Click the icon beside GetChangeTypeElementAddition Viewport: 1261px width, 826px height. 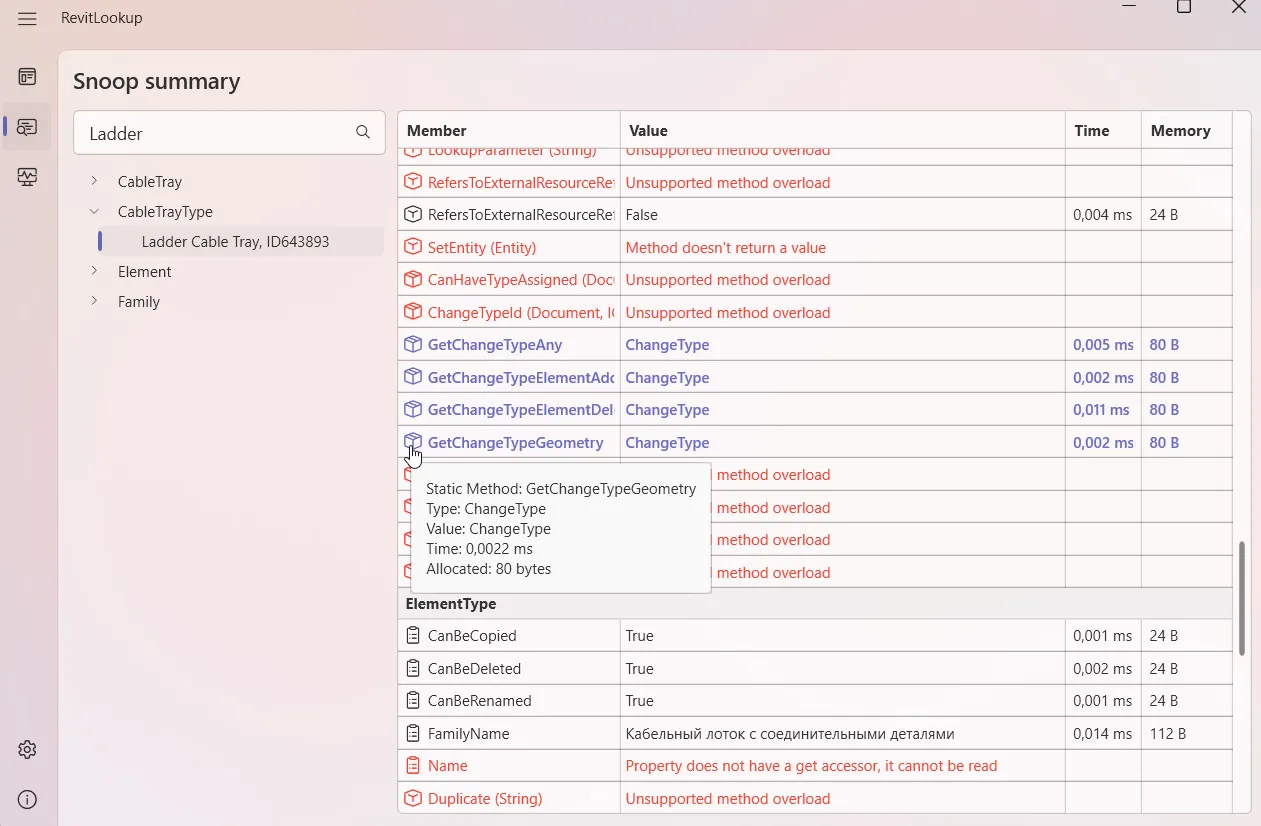click(412, 377)
